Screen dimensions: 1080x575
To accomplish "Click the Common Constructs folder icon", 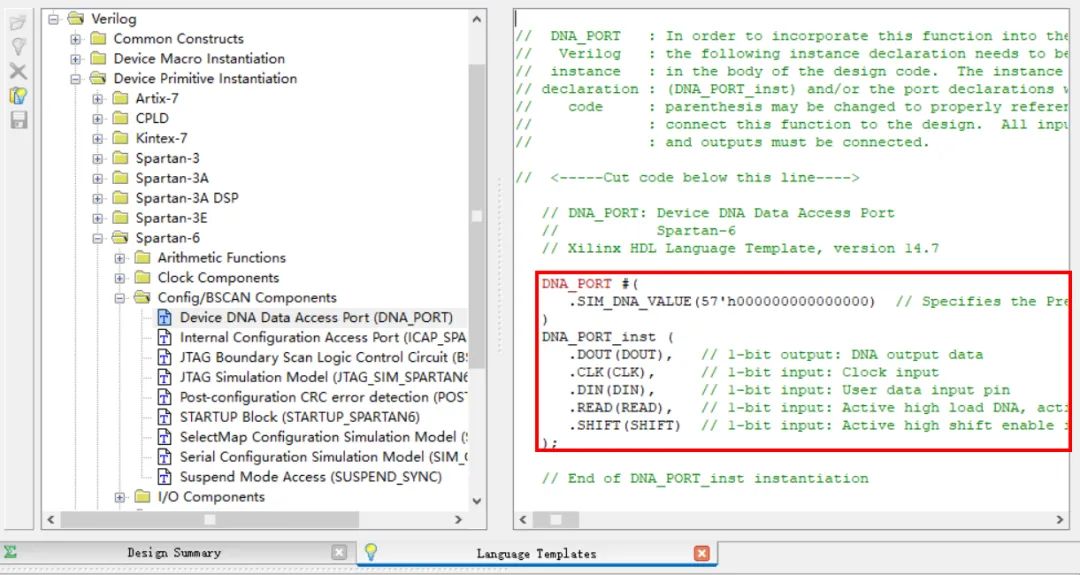I will click(x=98, y=39).
